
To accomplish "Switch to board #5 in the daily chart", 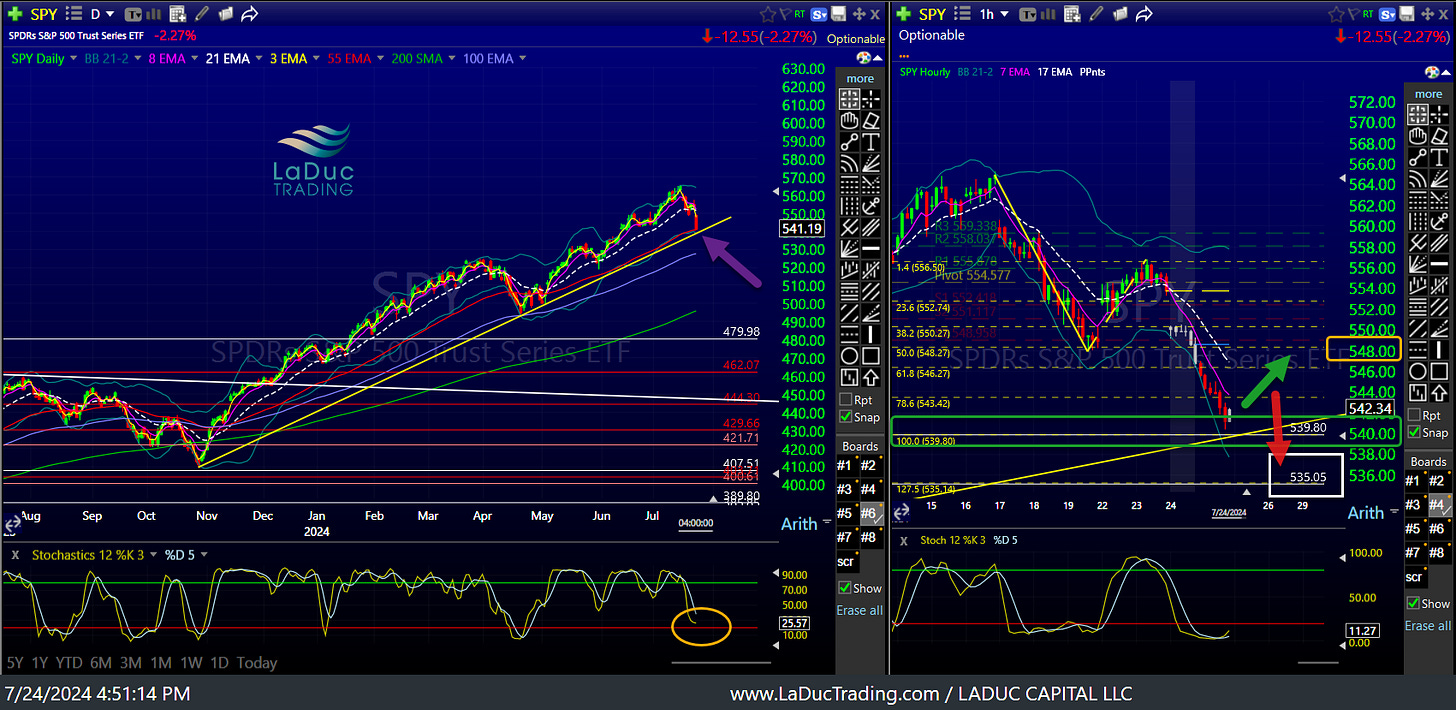I will tap(846, 513).
